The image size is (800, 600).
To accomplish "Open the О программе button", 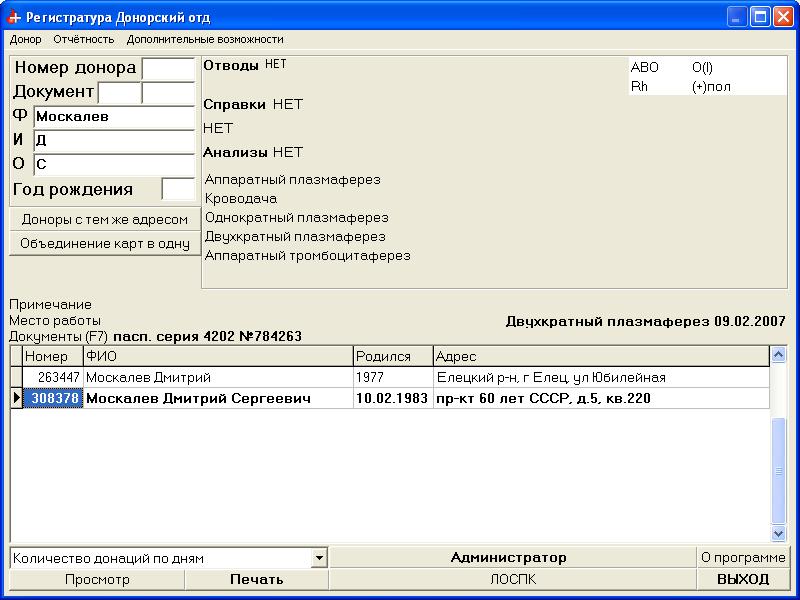I will click(742, 558).
